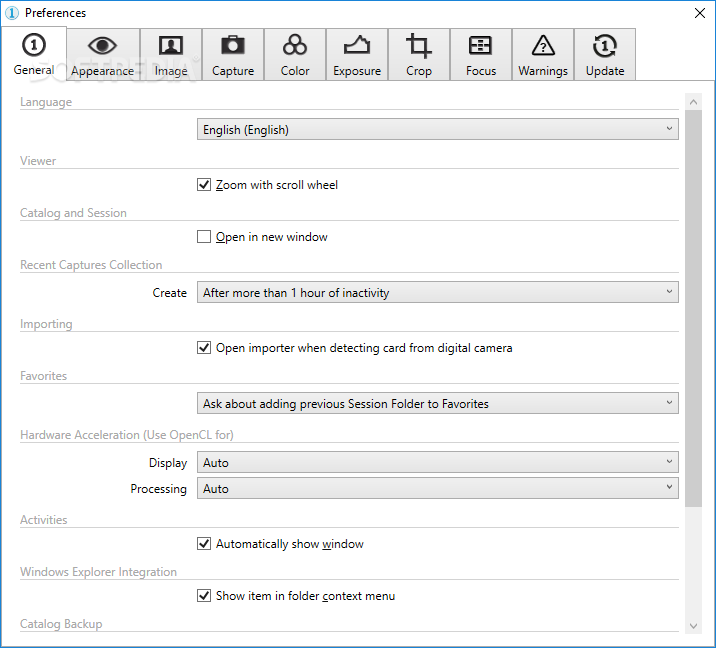Toggle Automatically show window checkbox
This screenshot has height=648, width=716.
point(204,544)
